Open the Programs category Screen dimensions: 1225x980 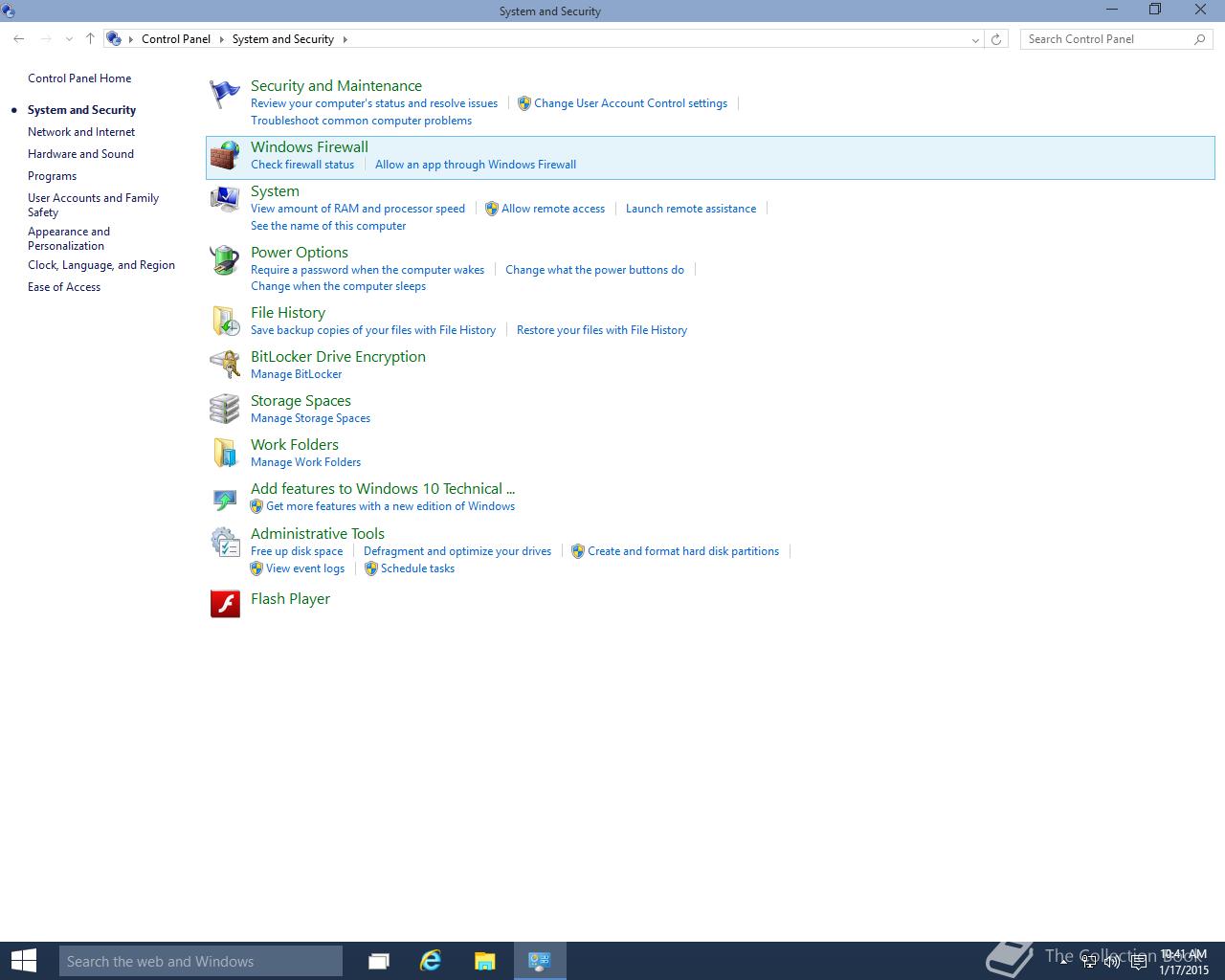[x=52, y=176]
